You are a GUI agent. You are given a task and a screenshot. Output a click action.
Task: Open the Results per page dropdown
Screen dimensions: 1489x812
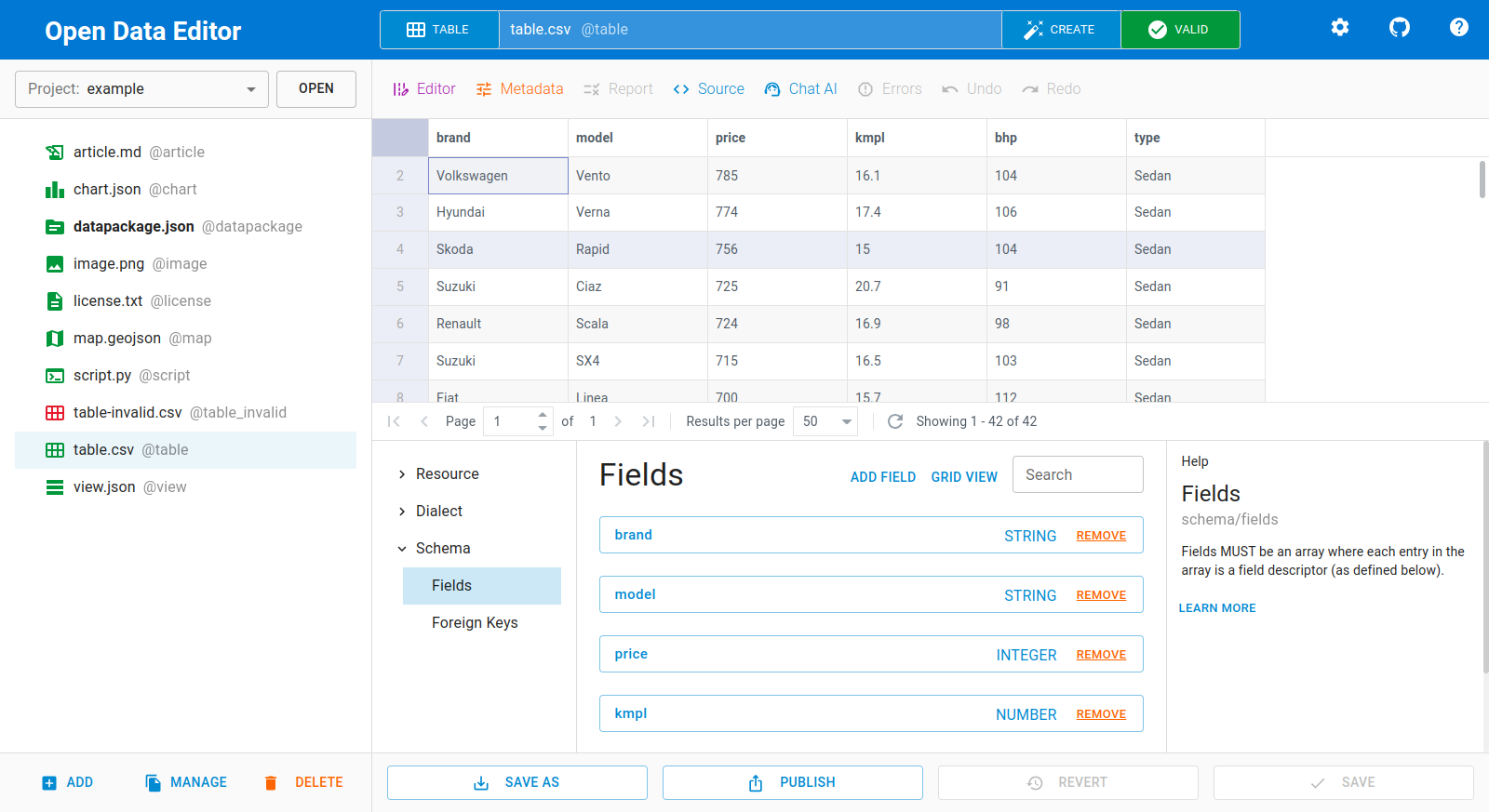pyautogui.click(x=825, y=421)
